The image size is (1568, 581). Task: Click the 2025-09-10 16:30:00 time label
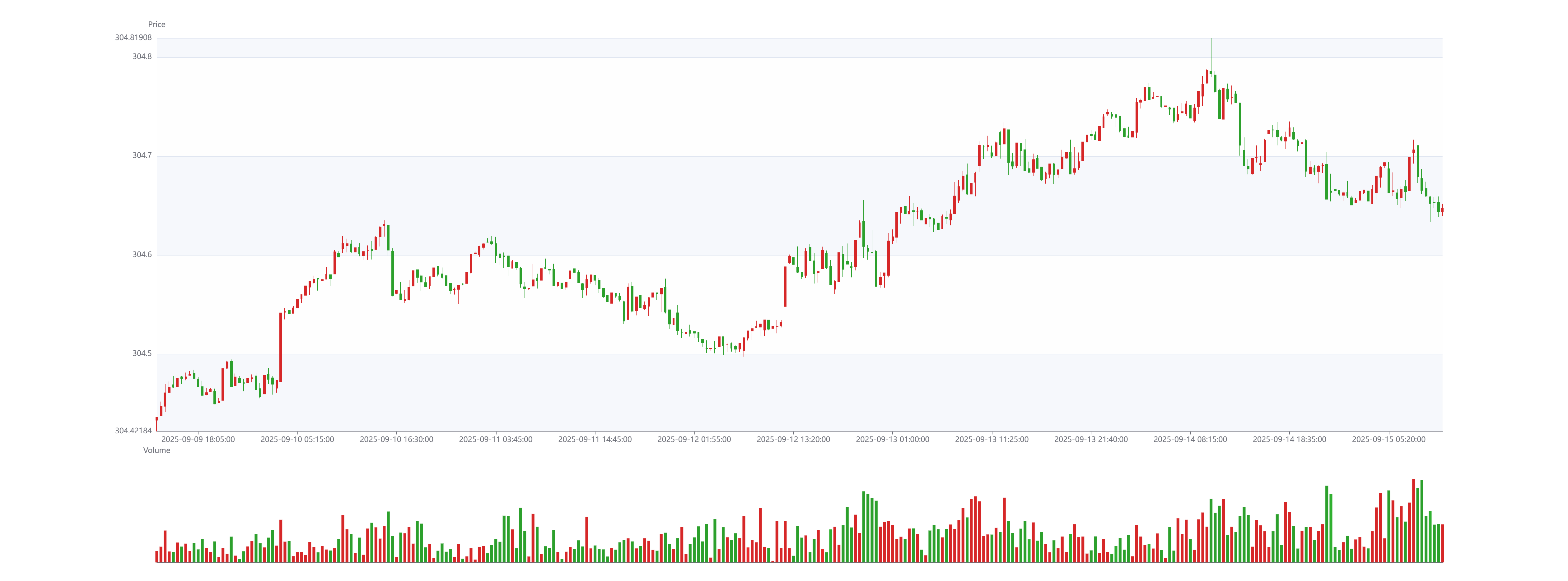(x=396, y=439)
